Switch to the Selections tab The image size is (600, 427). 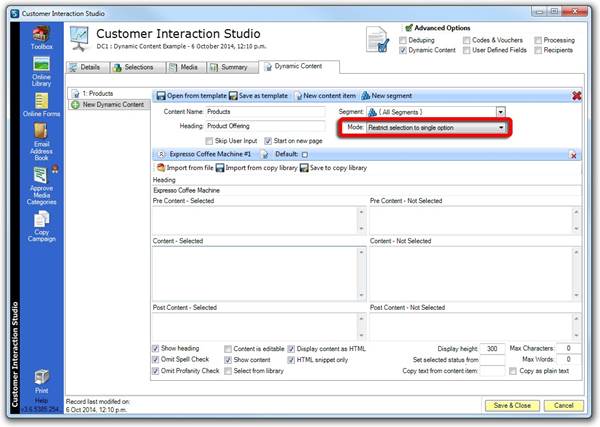coord(138,67)
